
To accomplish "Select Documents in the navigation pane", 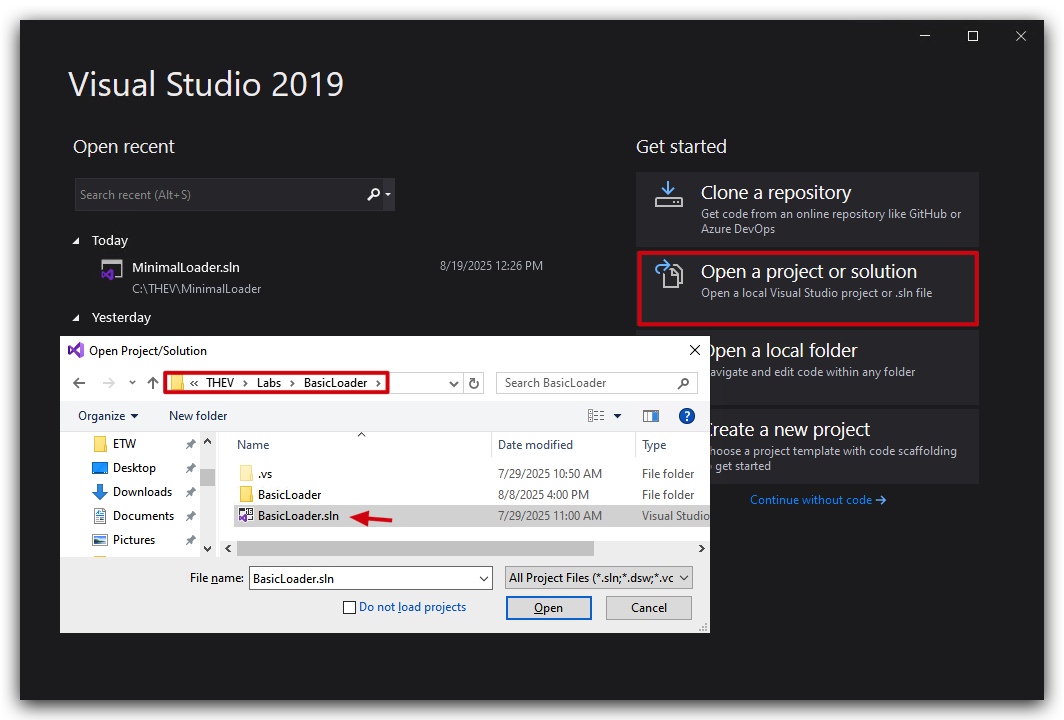I will click(143, 516).
